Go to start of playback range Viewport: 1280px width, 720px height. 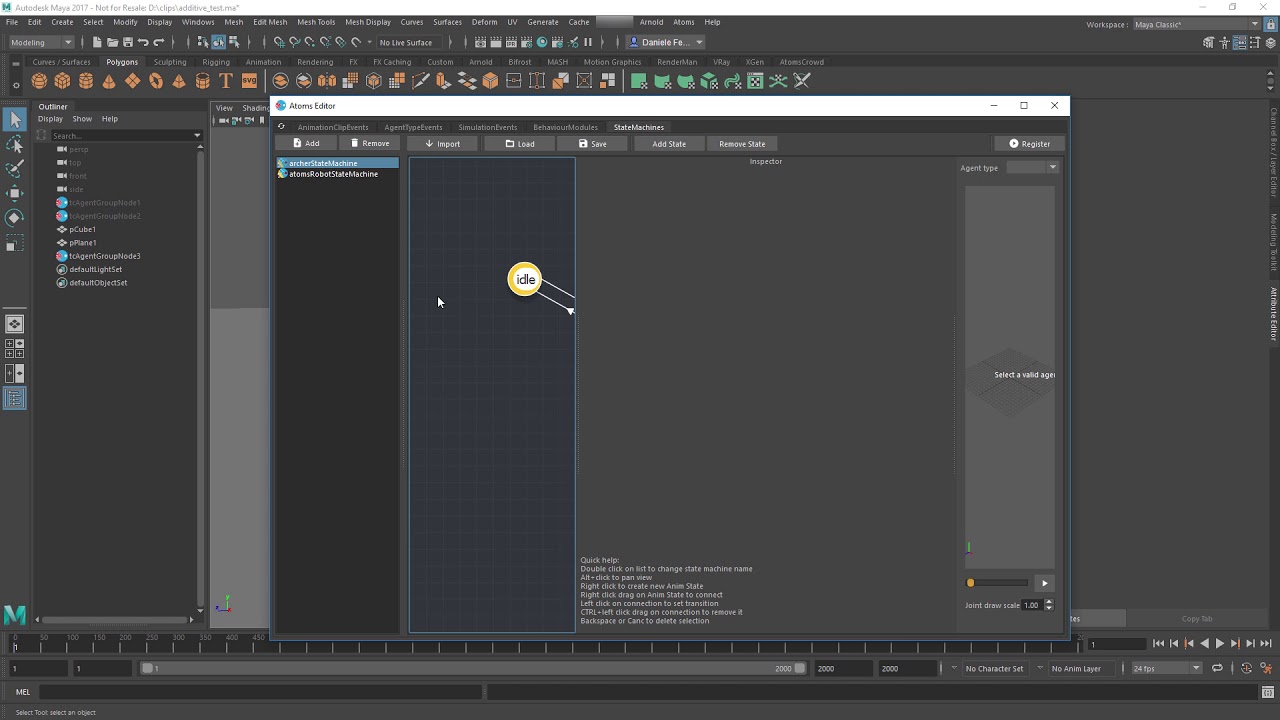1158,644
